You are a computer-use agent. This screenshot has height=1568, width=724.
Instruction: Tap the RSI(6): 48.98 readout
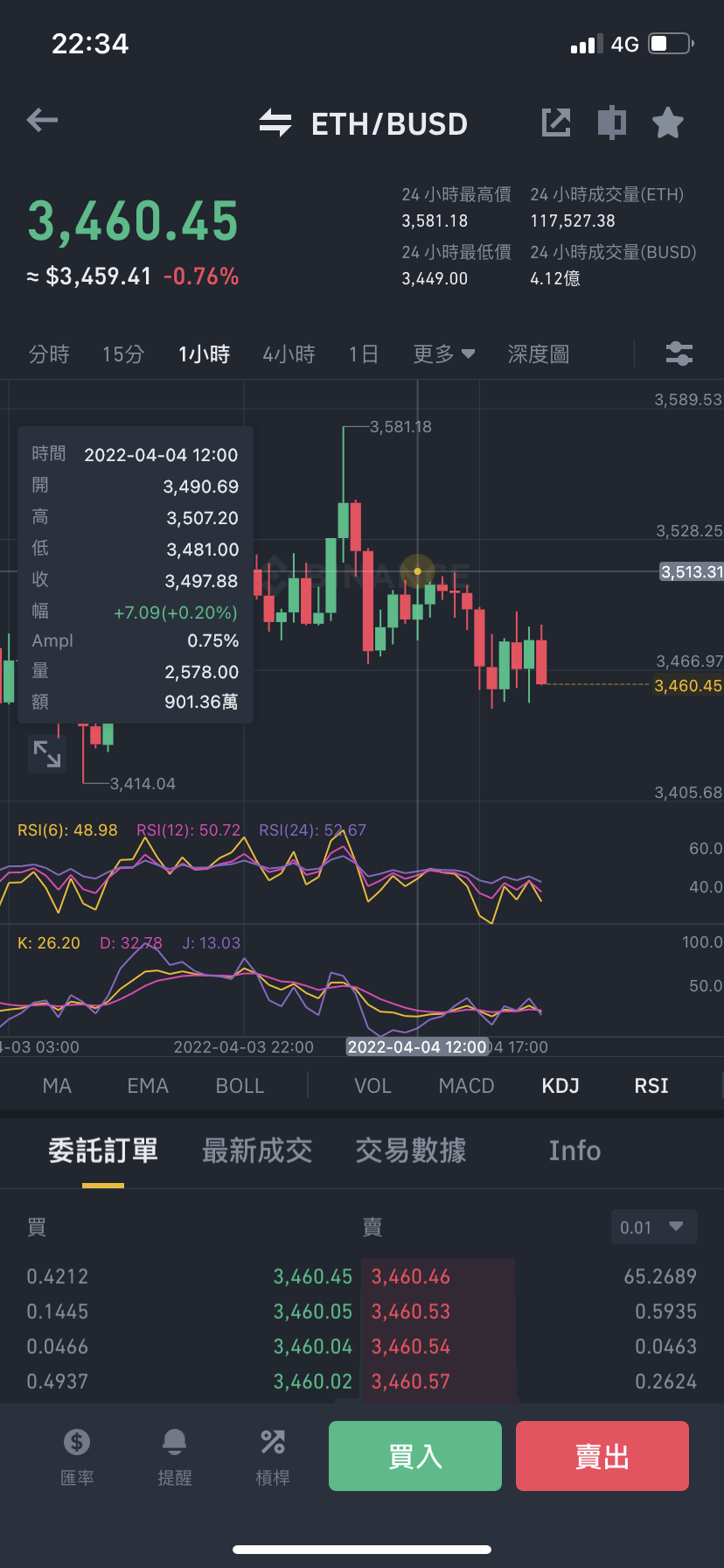(x=67, y=830)
